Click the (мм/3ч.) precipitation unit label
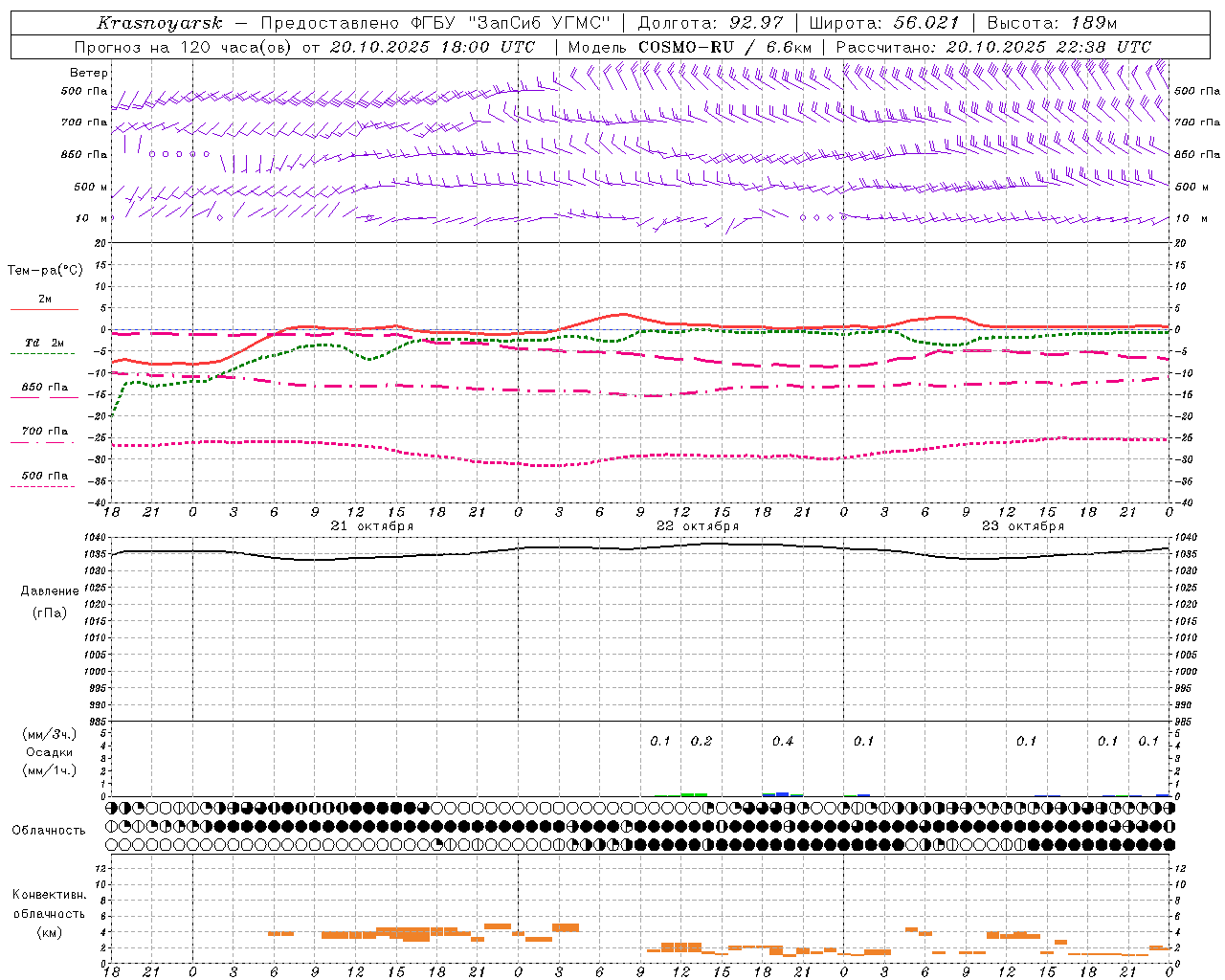The width and height of the screenshot is (1225, 980). [x=50, y=734]
